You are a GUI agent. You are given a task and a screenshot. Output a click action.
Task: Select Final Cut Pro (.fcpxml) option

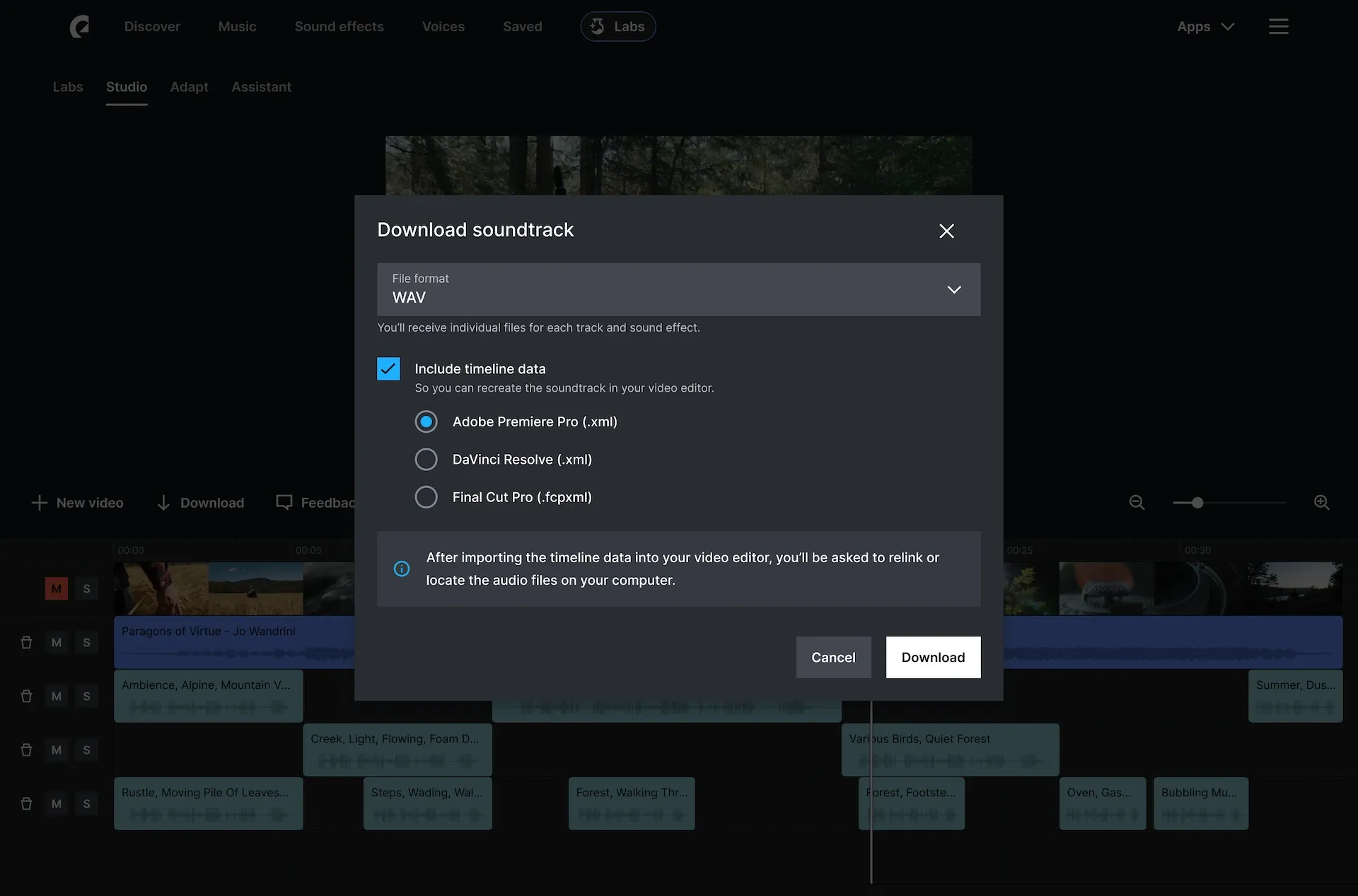coord(426,497)
